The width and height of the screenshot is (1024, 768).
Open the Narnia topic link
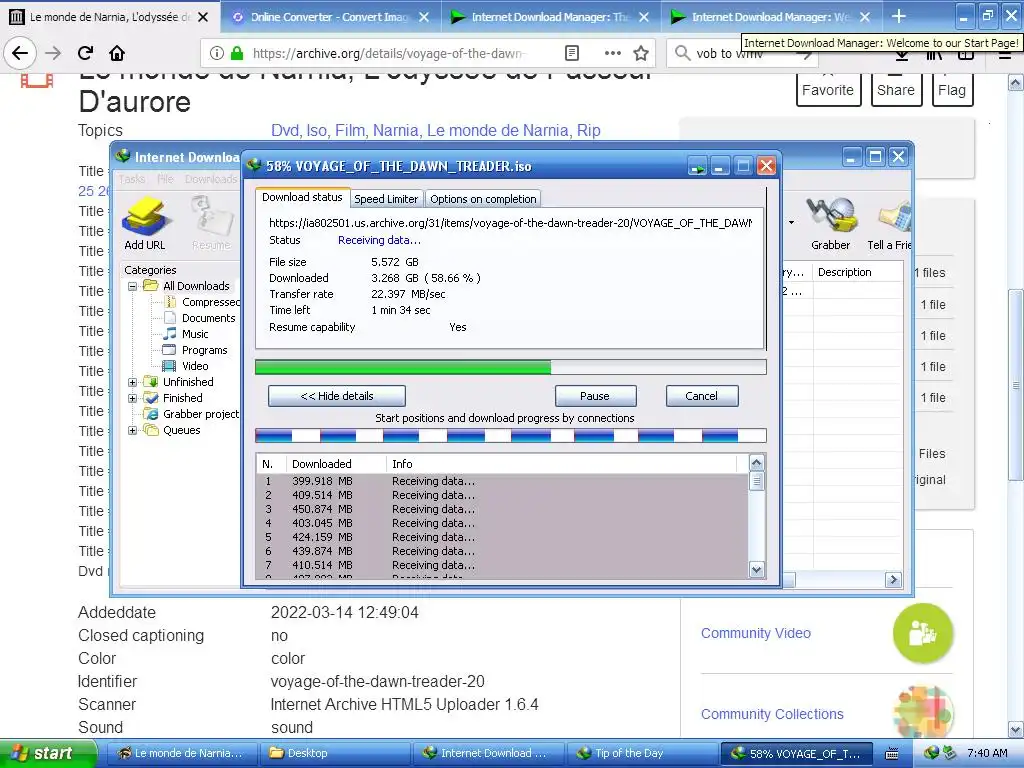click(x=396, y=131)
